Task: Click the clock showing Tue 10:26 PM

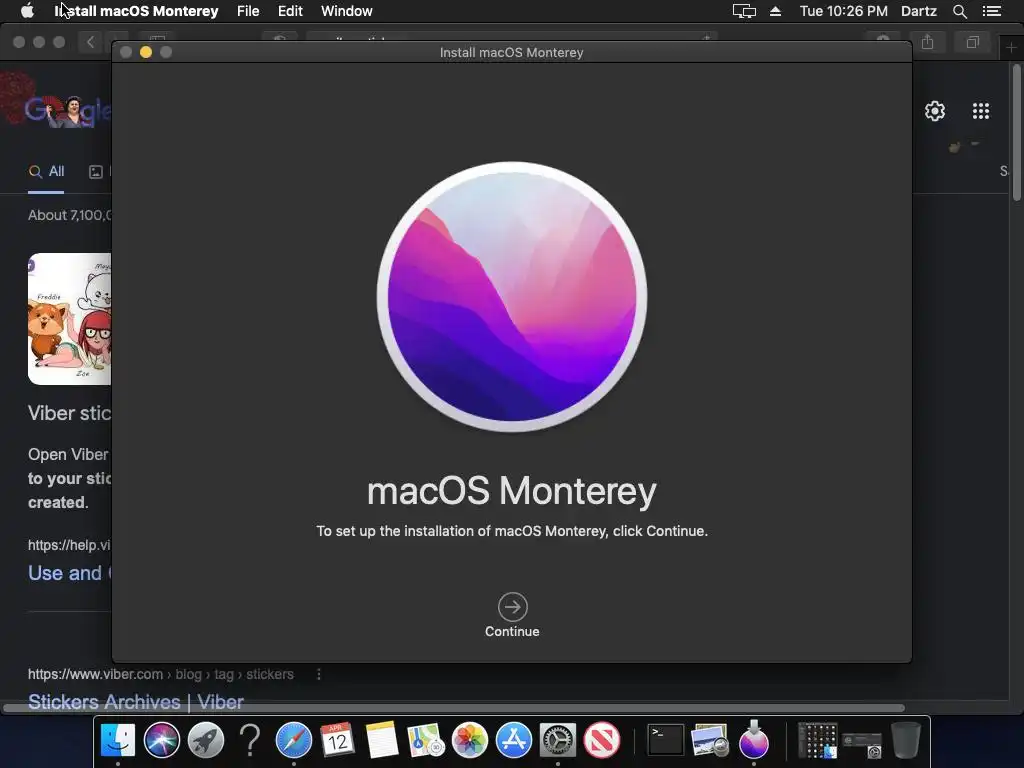Action: pos(843,11)
